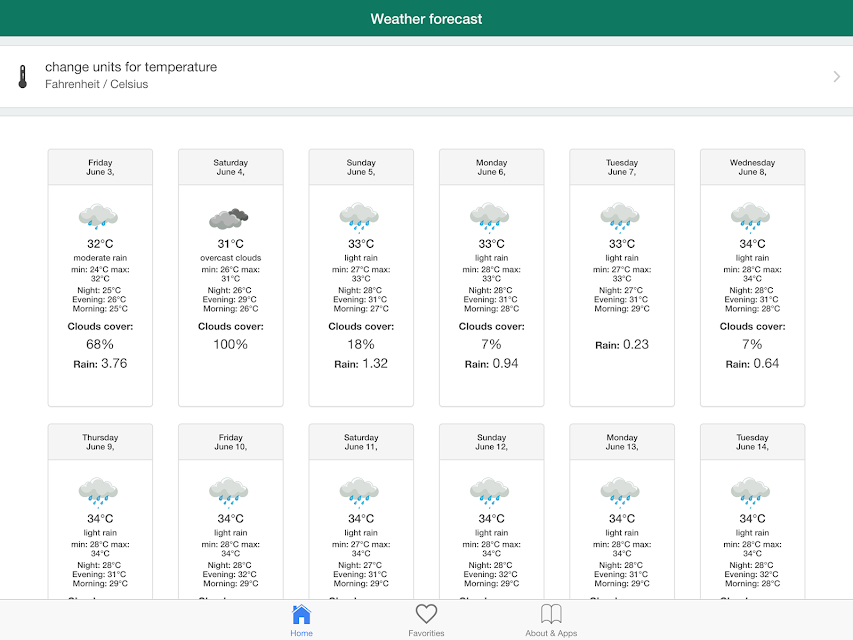Click the Sunday June 5 rain icon
Screen dimensions: 853x640
[x=359, y=217]
